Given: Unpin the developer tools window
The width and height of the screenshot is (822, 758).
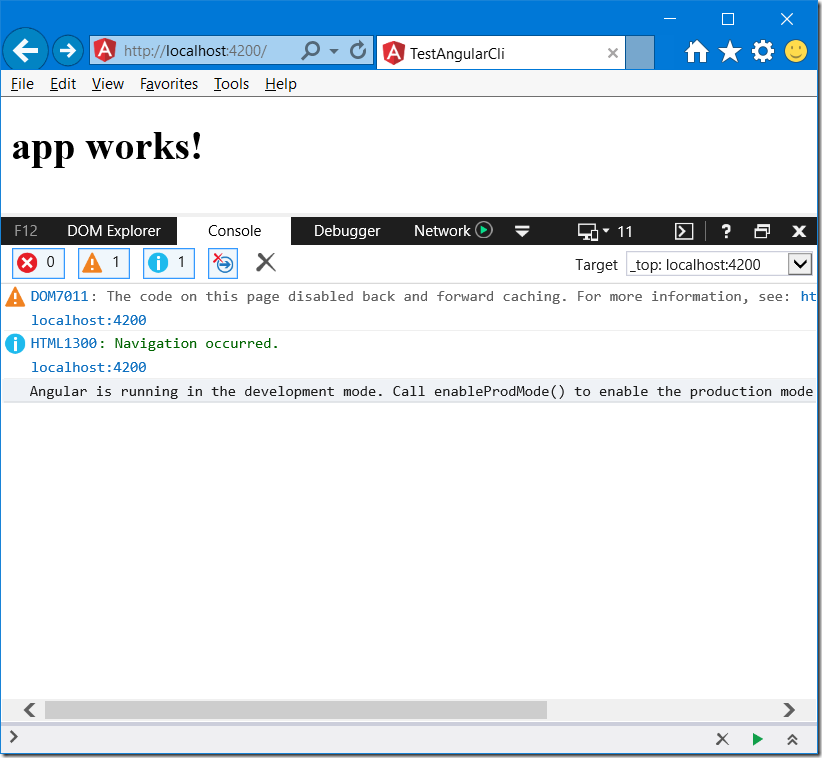Looking at the screenshot, I should [x=762, y=231].
